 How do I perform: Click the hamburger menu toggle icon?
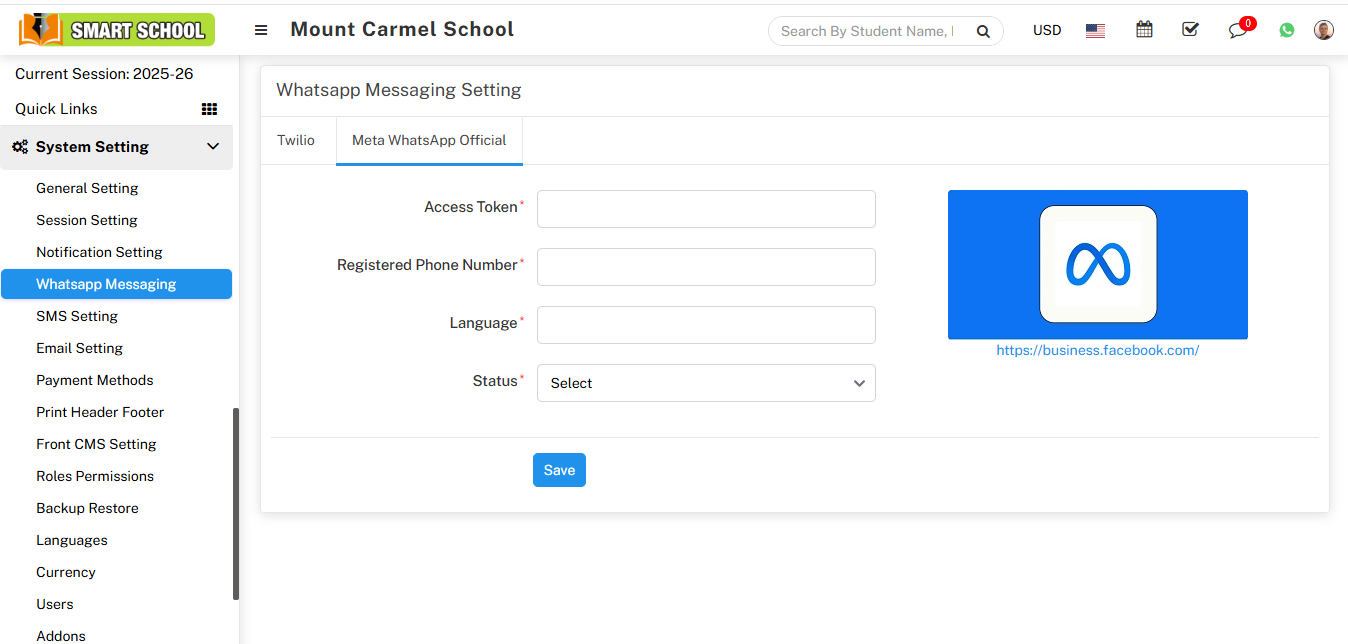(x=261, y=30)
